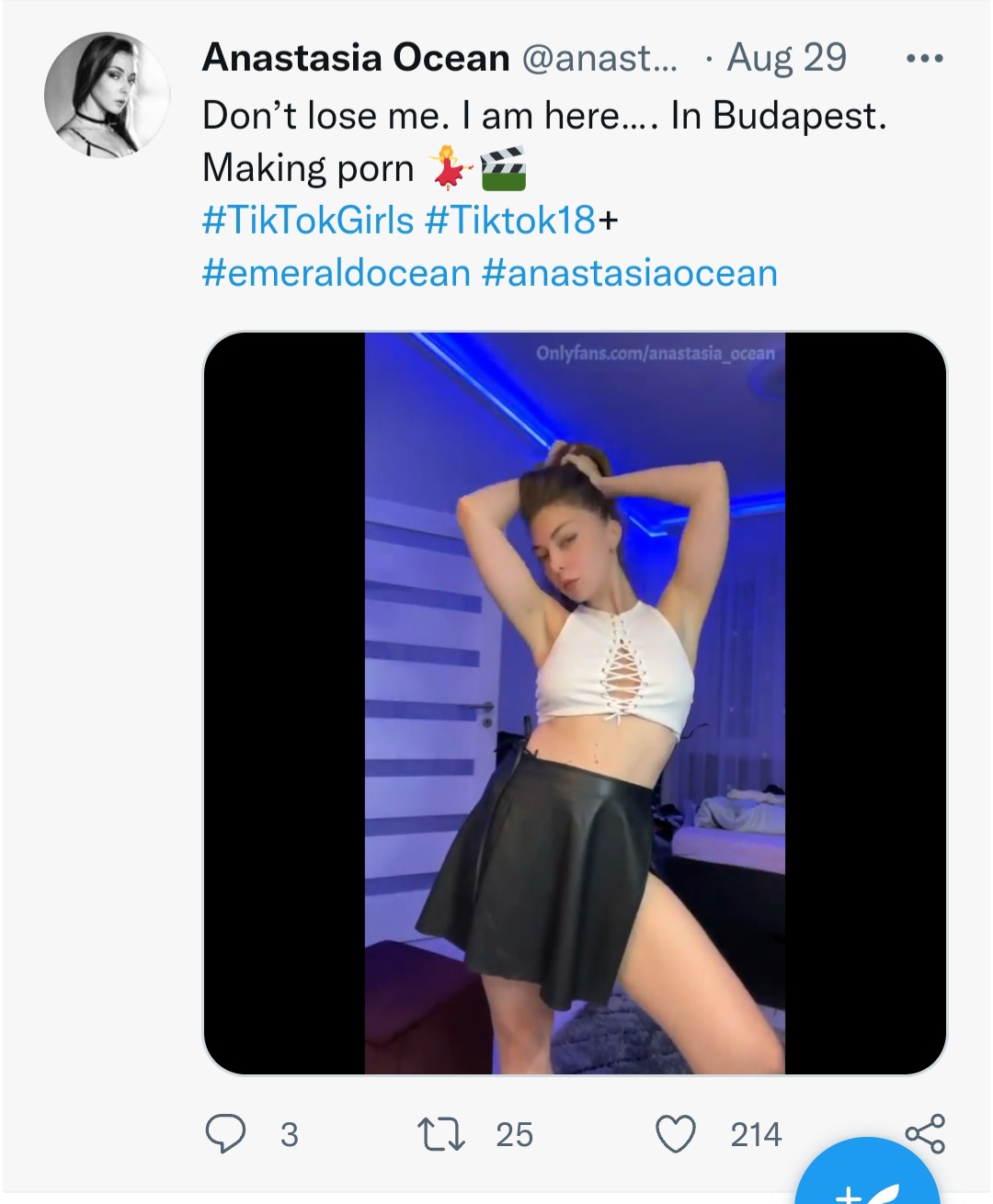Open the round profile avatar picture
The image size is (993, 1204).
click(107, 95)
